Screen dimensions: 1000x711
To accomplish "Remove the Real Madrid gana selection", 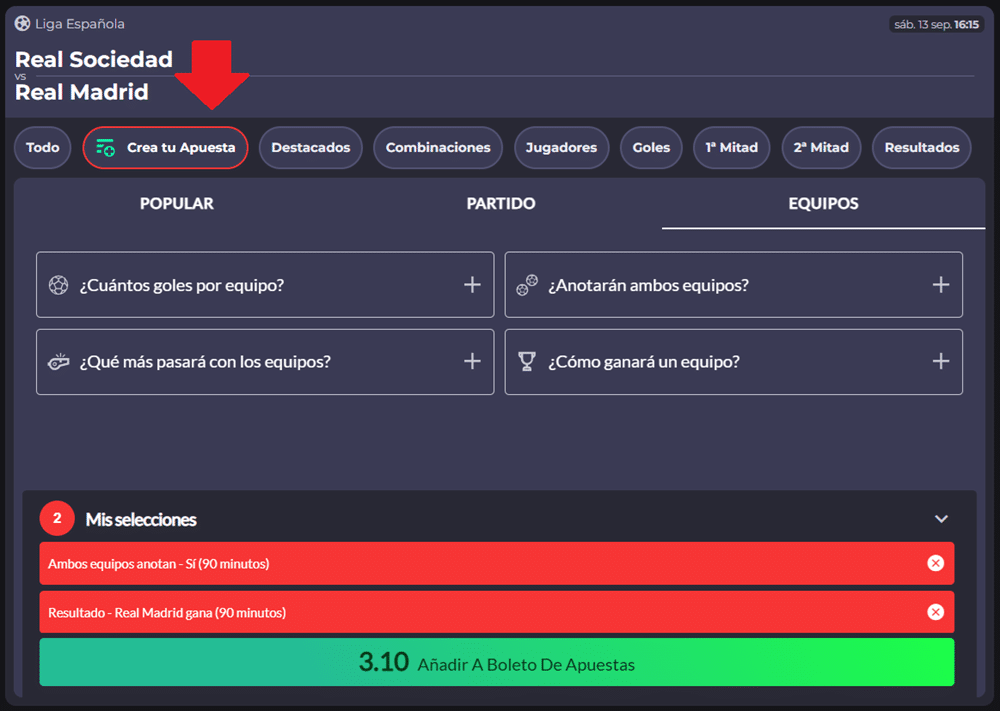I will pyautogui.click(x=936, y=612).
